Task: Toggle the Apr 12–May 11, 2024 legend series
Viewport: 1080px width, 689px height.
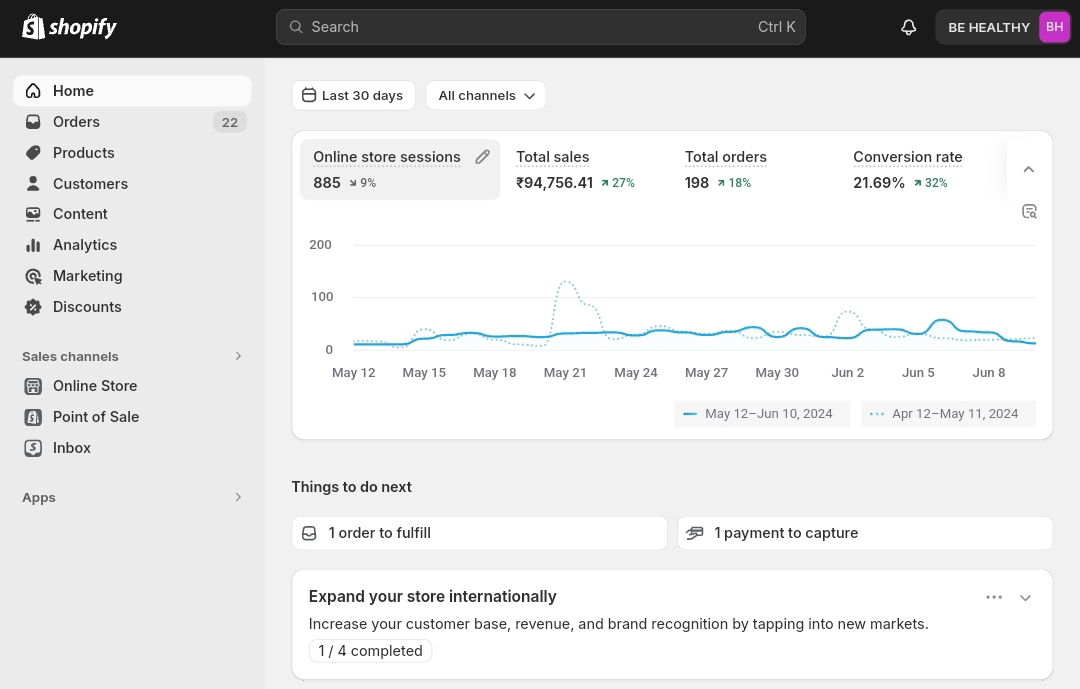Action: click(x=948, y=414)
